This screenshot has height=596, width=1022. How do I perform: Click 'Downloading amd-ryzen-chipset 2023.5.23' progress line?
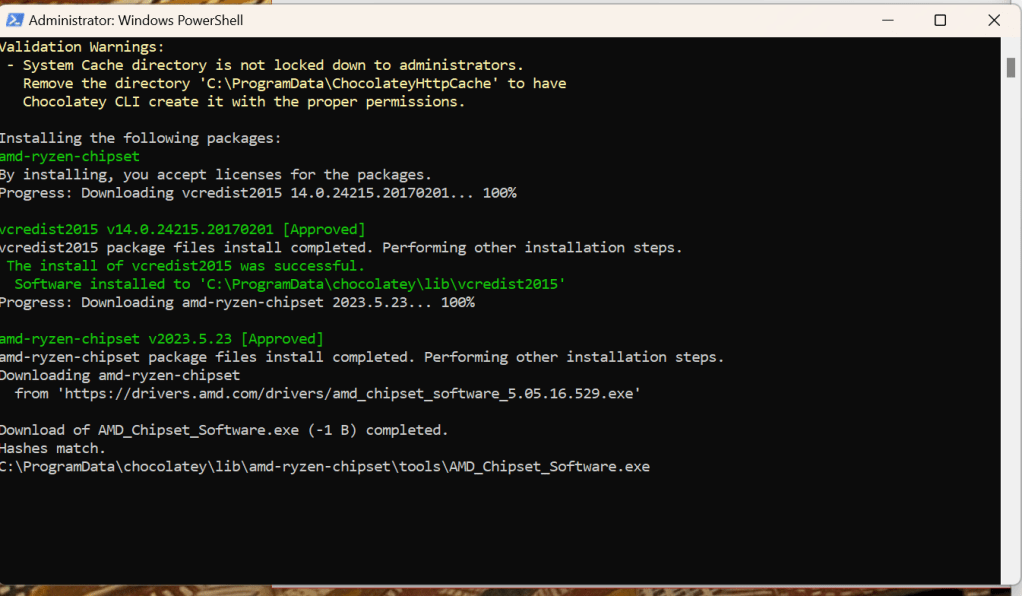pyautogui.click(x=237, y=303)
